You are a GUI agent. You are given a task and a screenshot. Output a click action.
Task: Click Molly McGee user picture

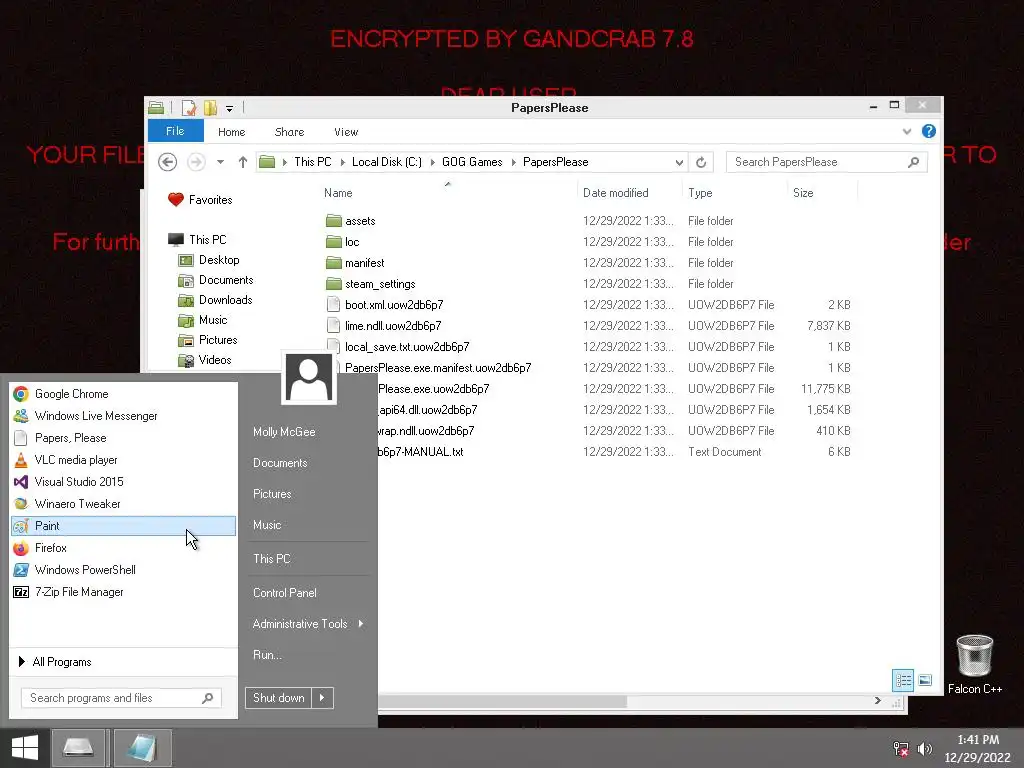click(309, 377)
